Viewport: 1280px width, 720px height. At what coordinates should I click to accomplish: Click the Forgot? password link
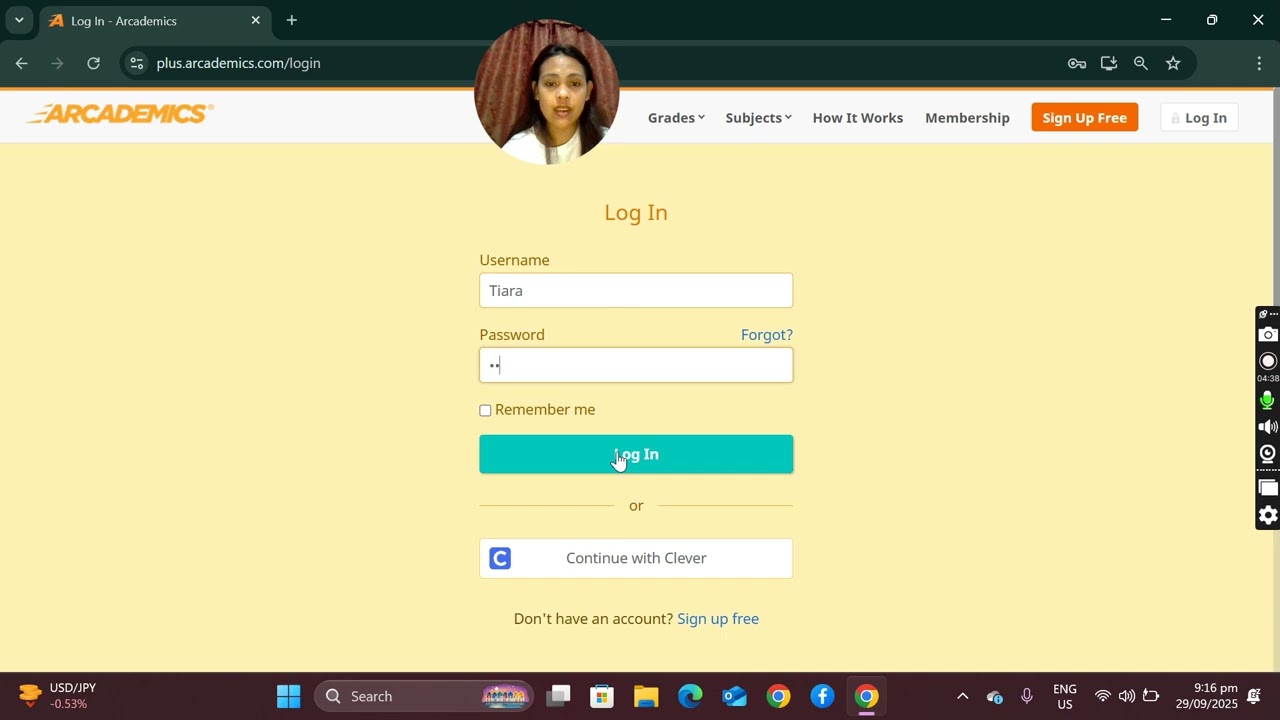(x=767, y=335)
